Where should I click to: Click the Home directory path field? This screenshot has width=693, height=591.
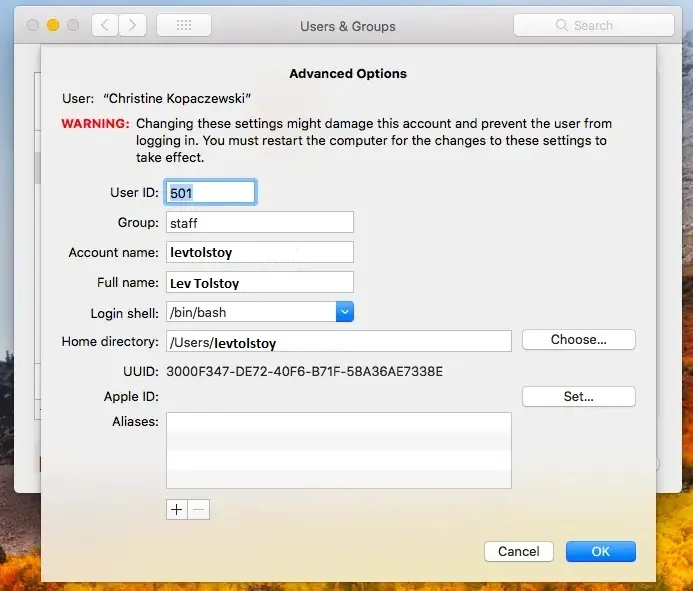click(338, 342)
